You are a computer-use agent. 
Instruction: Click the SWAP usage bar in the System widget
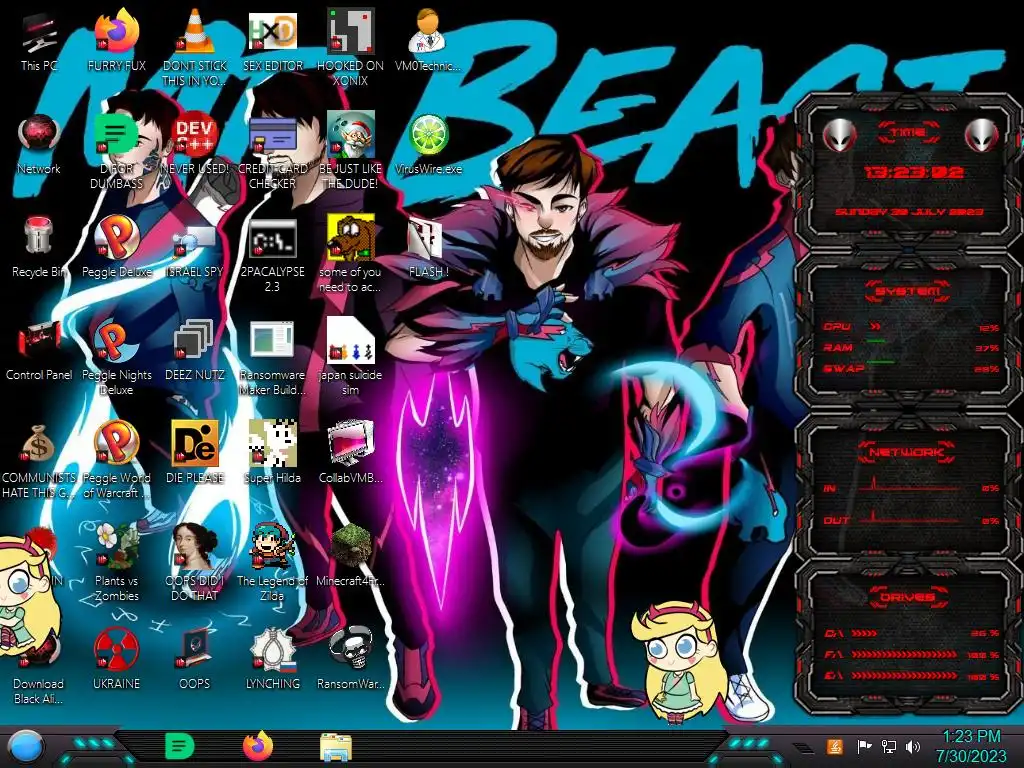click(x=880, y=362)
